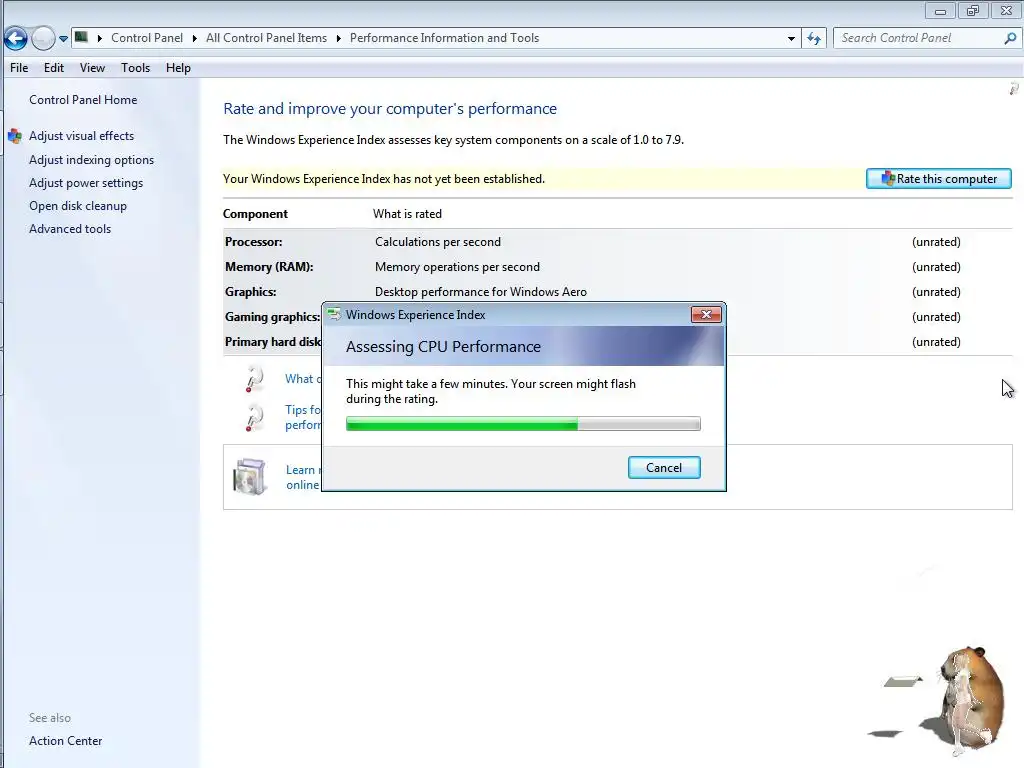Open Action Center link

[x=65, y=741]
